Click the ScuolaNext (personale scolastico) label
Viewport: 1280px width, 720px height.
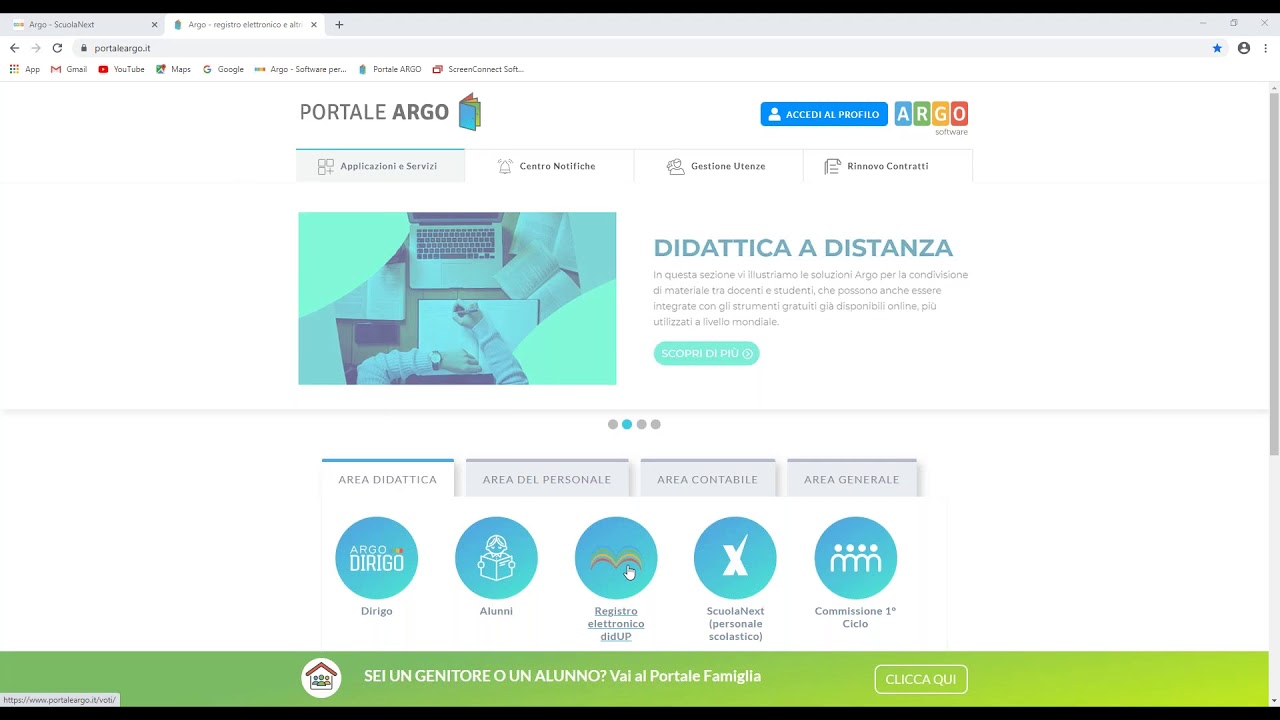tap(735, 623)
